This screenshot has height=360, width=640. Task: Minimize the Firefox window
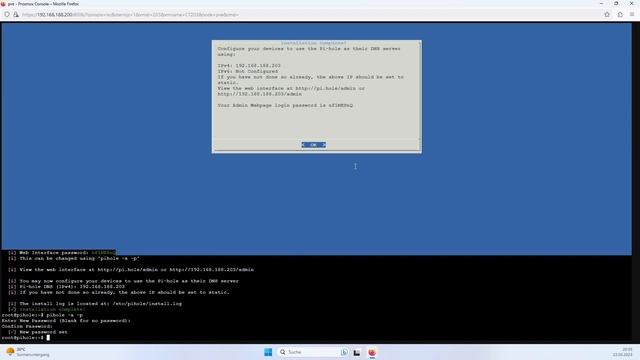point(601,4)
